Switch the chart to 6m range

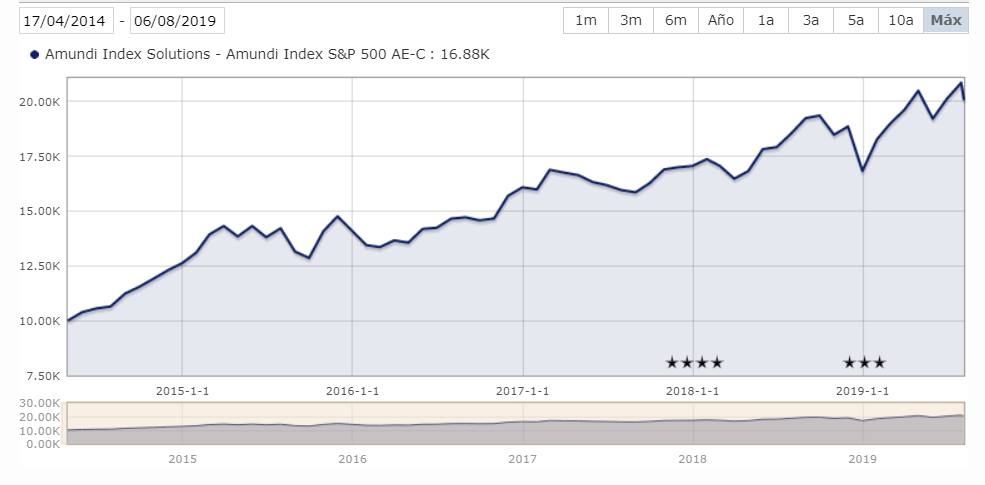[676, 20]
